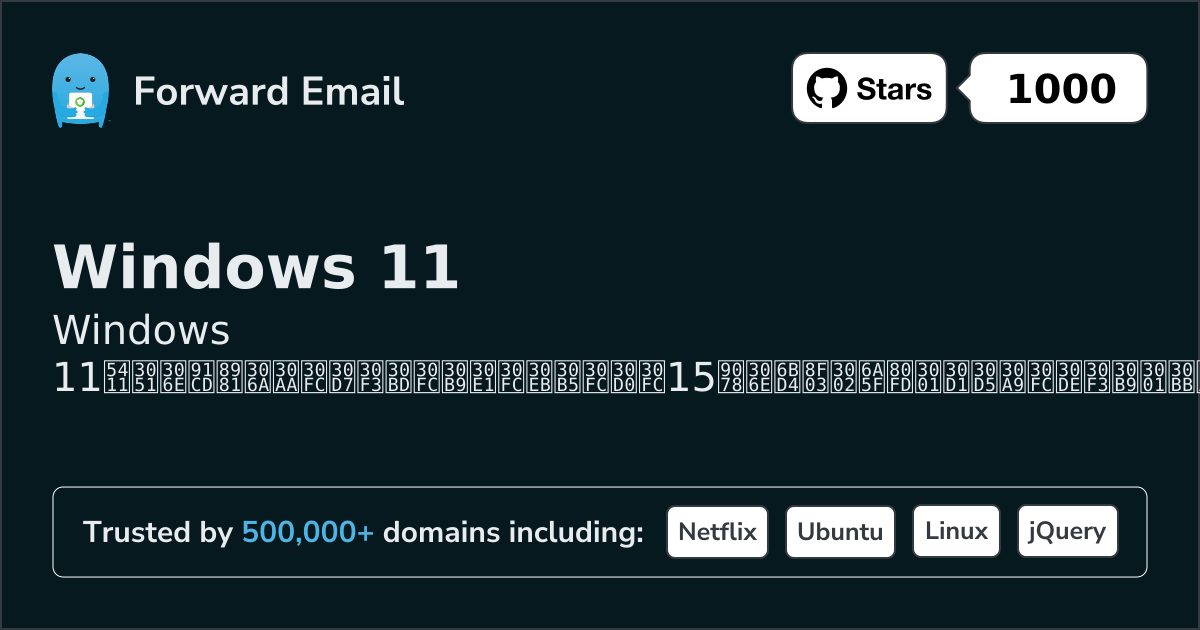This screenshot has width=1200, height=630.
Task: Click the Linux badge
Action: [956, 532]
